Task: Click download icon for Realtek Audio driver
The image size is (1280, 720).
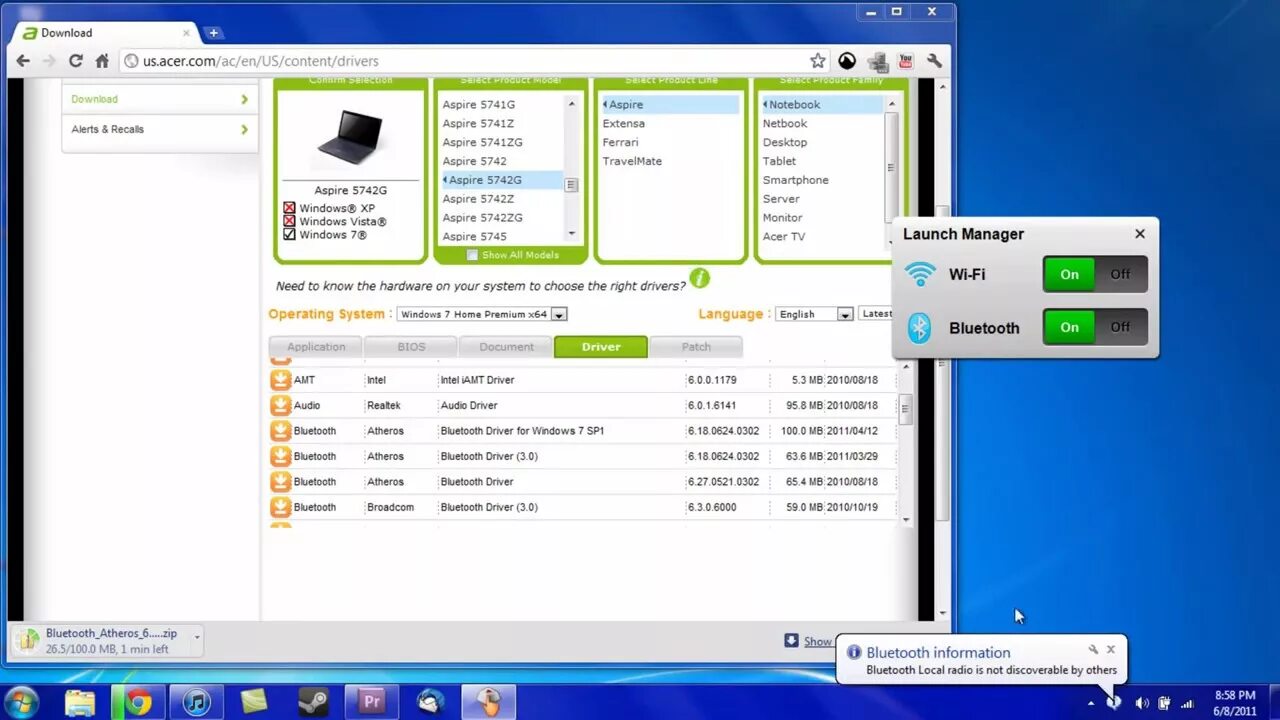Action: (x=280, y=405)
